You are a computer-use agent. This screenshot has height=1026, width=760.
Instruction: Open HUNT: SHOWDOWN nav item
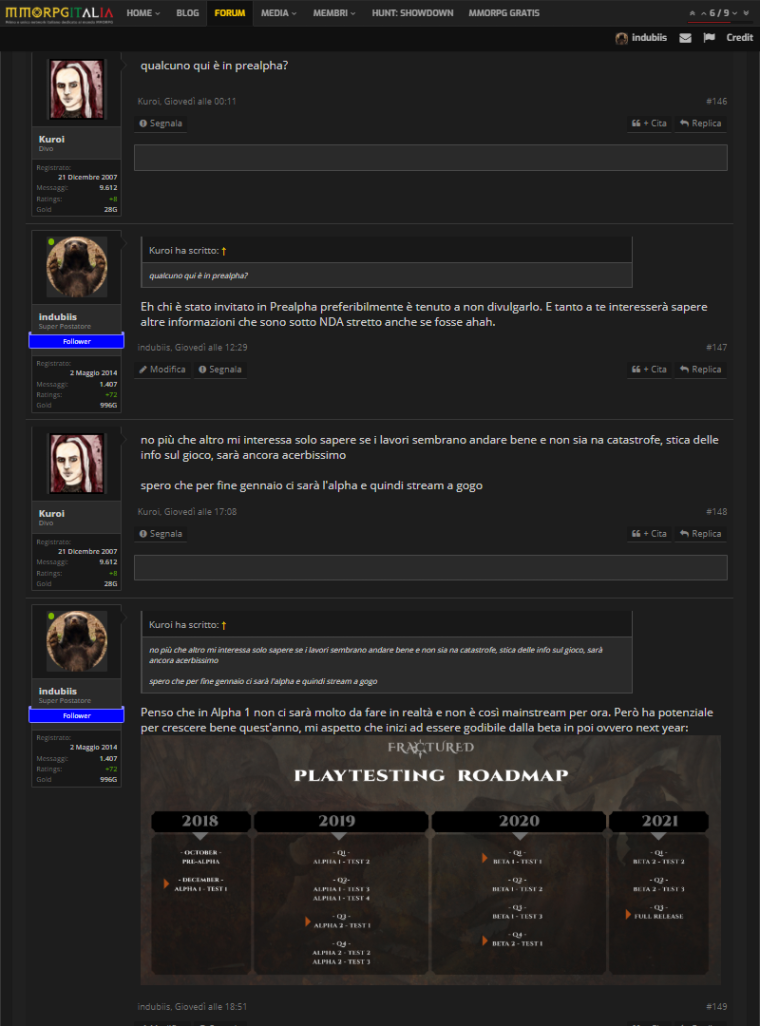coord(412,13)
